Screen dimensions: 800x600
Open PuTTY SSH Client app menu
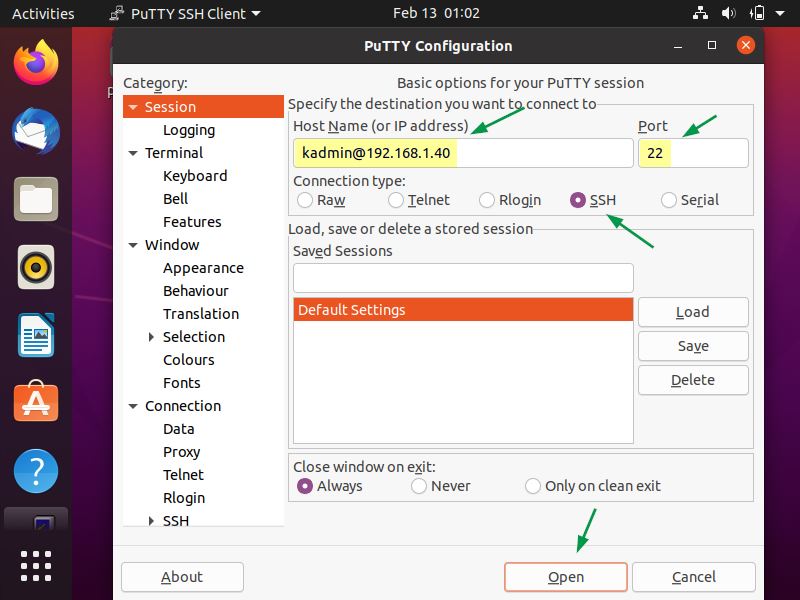[x=185, y=14]
